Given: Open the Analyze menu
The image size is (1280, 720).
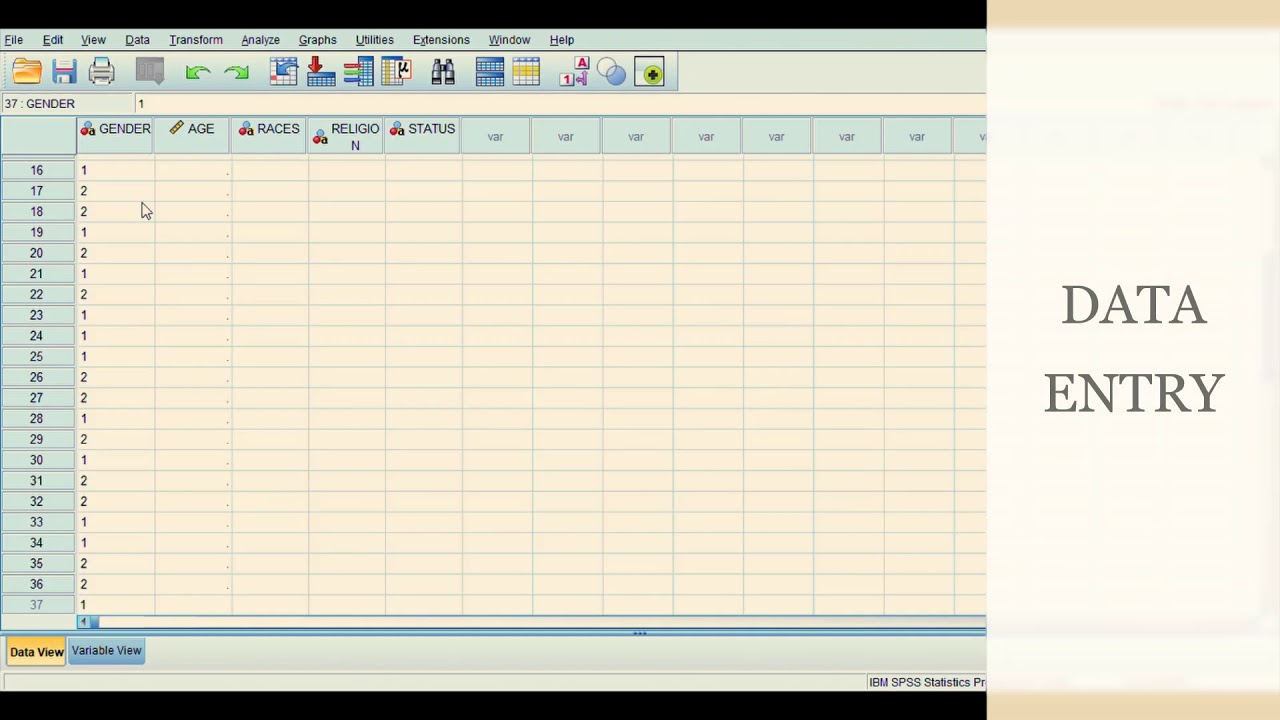Looking at the screenshot, I should click(x=260, y=40).
